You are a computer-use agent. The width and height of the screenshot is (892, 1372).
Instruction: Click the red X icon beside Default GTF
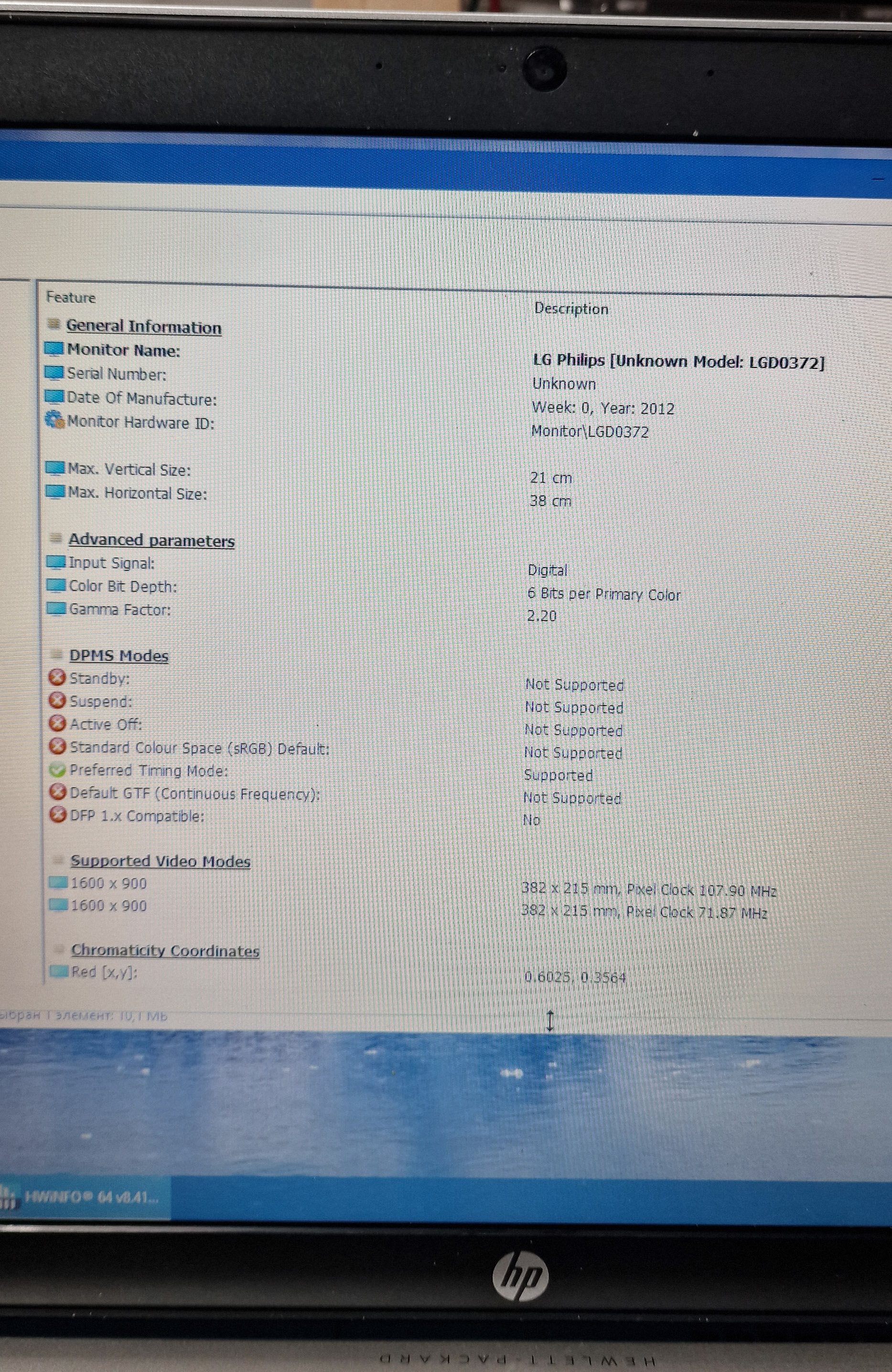(58, 792)
